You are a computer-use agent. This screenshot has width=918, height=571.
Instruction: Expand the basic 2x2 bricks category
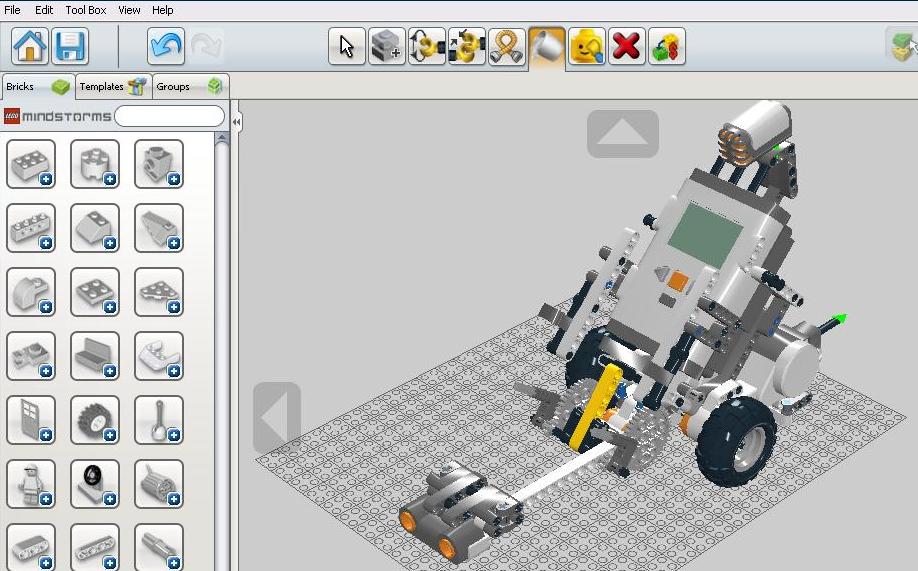point(31,164)
